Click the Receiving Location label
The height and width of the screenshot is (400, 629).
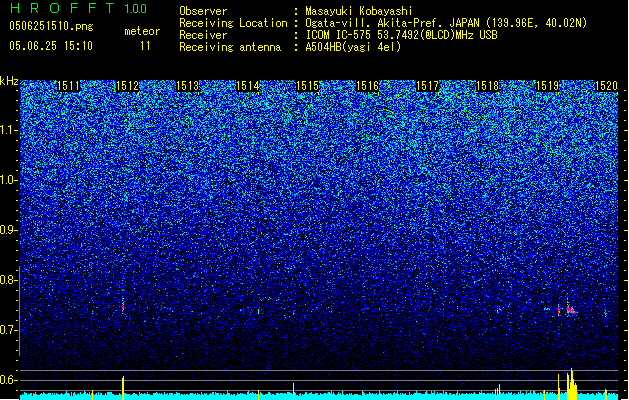tap(233, 23)
